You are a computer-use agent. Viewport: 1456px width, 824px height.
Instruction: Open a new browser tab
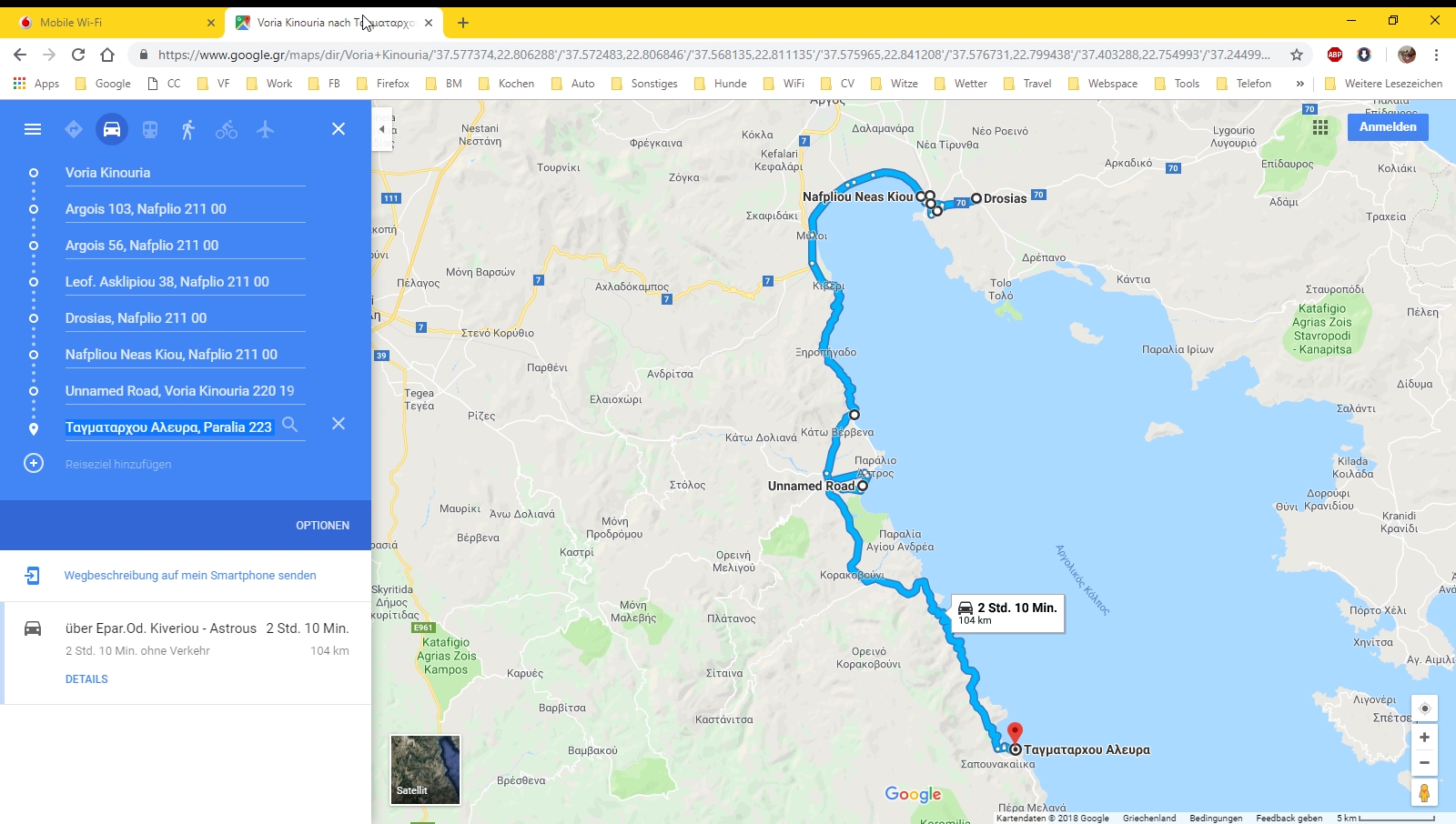(463, 23)
